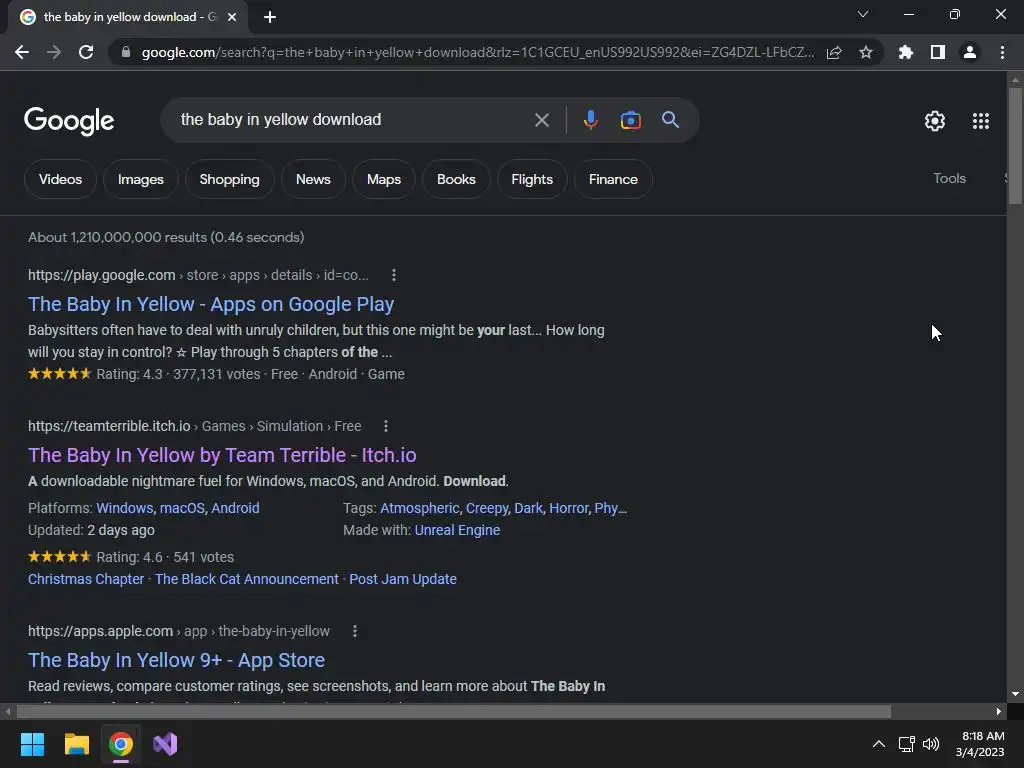Click scroll down arrow on vertical scrollbar
The image size is (1024, 768).
[1015, 694]
